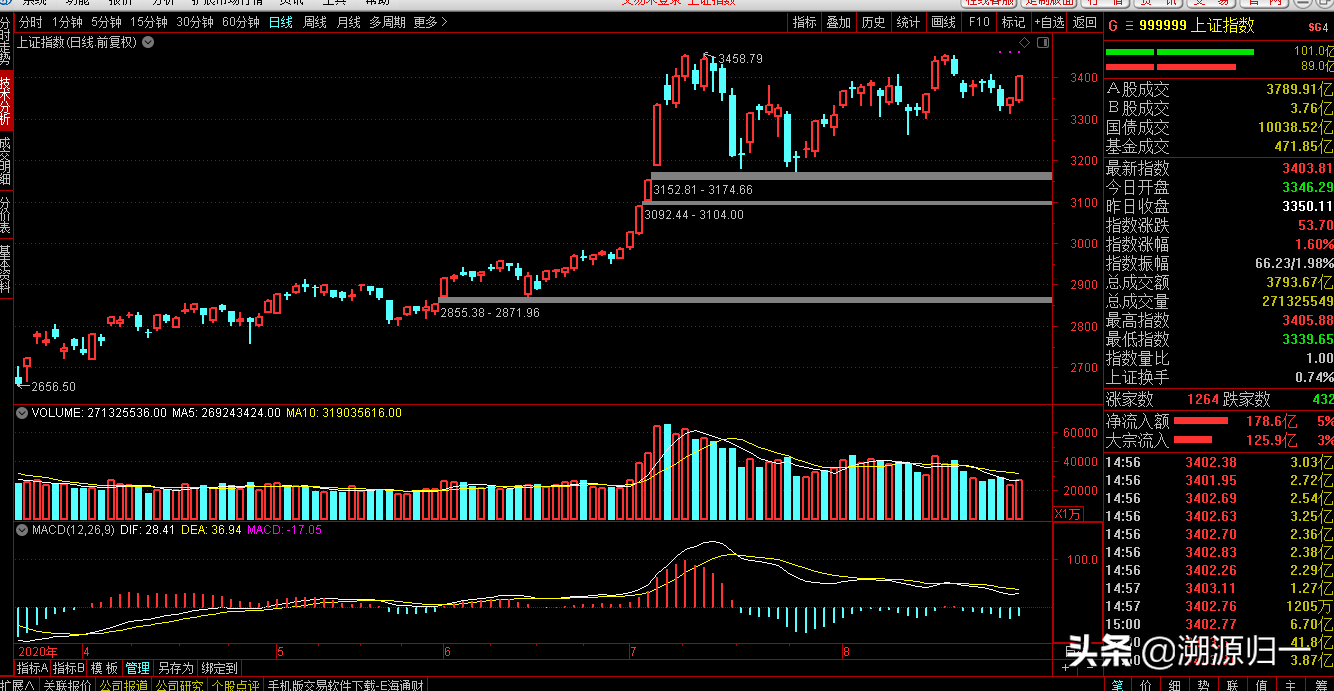Open the 多周期 multi-period view
The height and width of the screenshot is (691, 1334).
[387, 22]
